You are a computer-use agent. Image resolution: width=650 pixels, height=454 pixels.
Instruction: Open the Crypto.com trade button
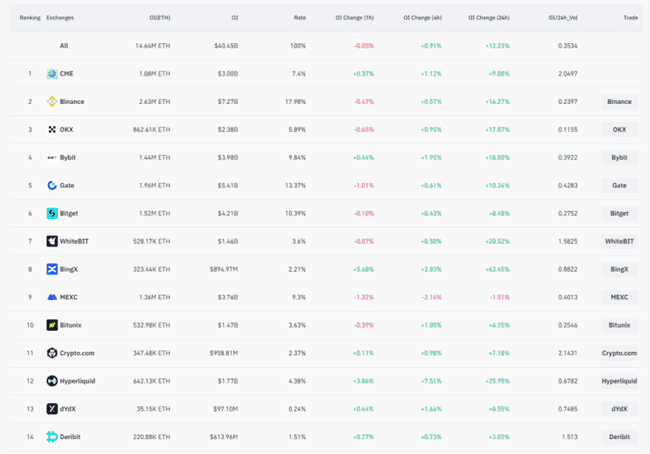(619, 353)
